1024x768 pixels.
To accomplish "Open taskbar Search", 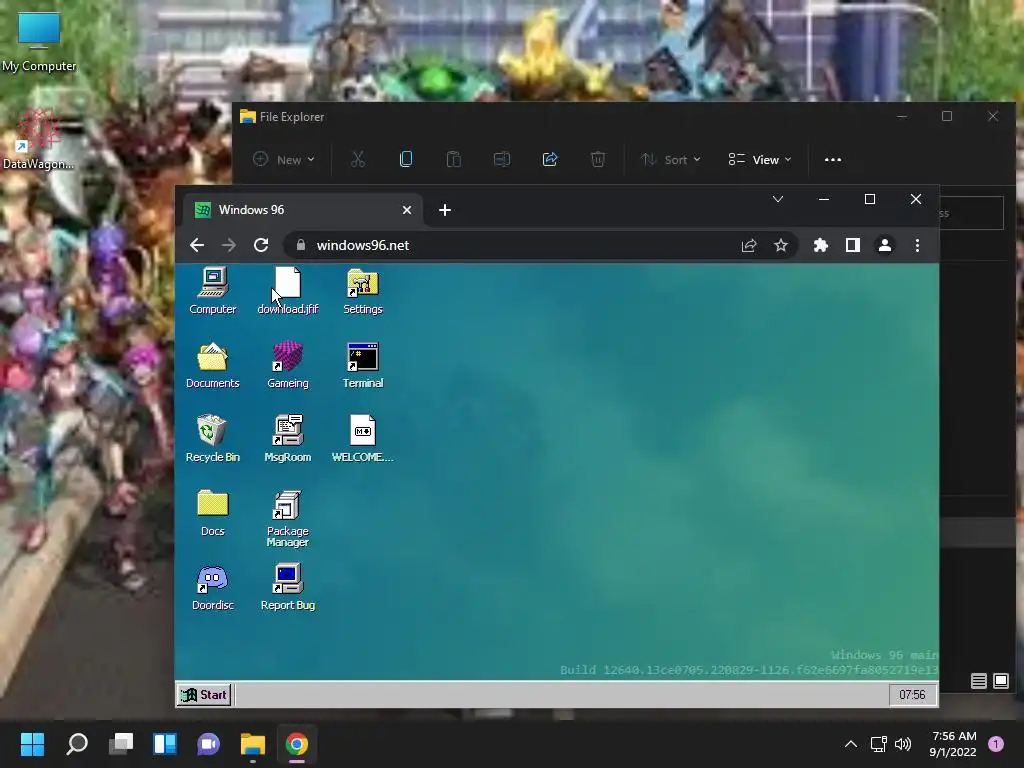I will point(77,744).
